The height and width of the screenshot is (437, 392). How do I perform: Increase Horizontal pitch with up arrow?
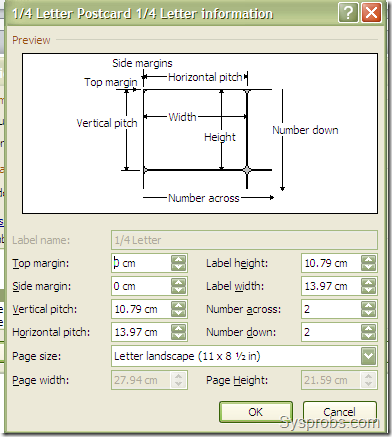tap(179, 328)
